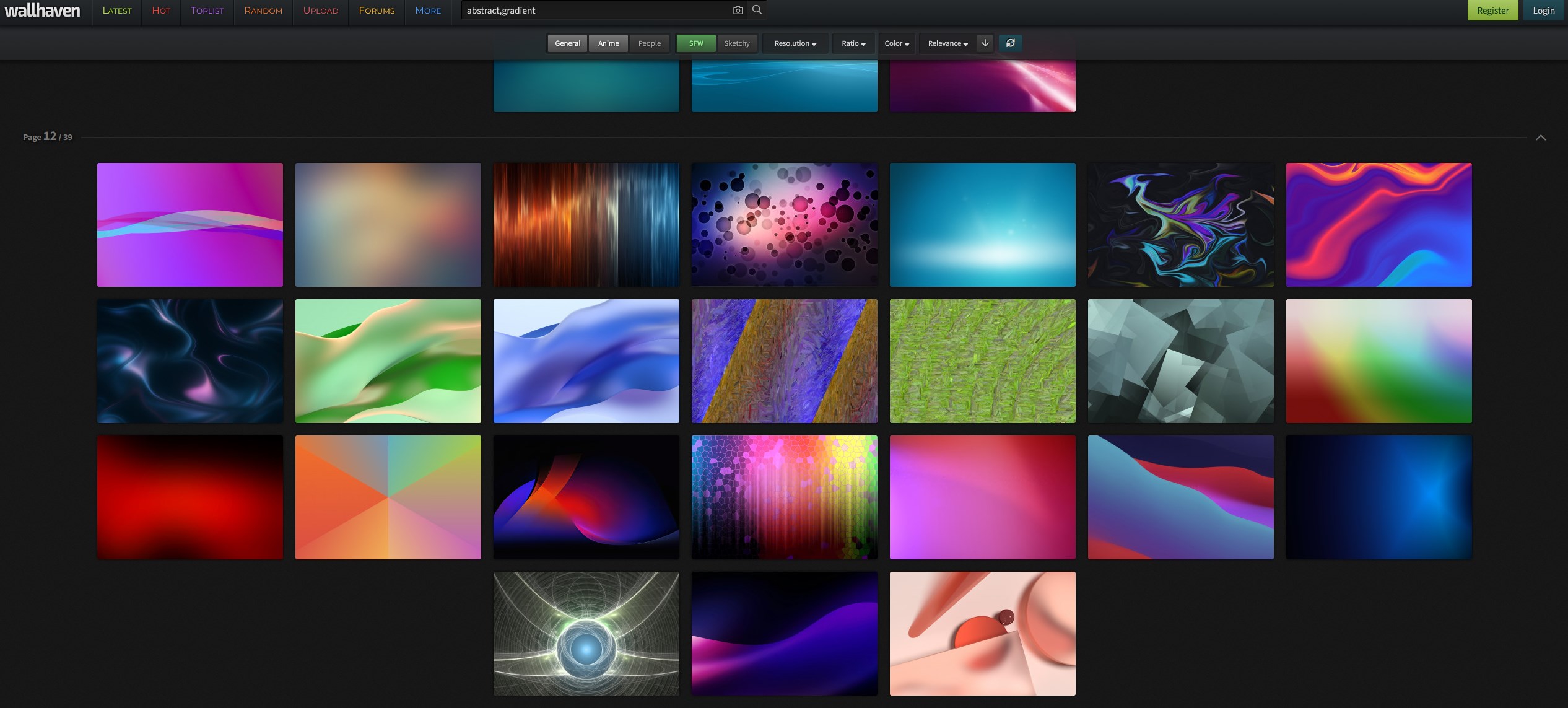Toggle the General category filter
The width and height of the screenshot is (1568, 708).
pos(567,43)
